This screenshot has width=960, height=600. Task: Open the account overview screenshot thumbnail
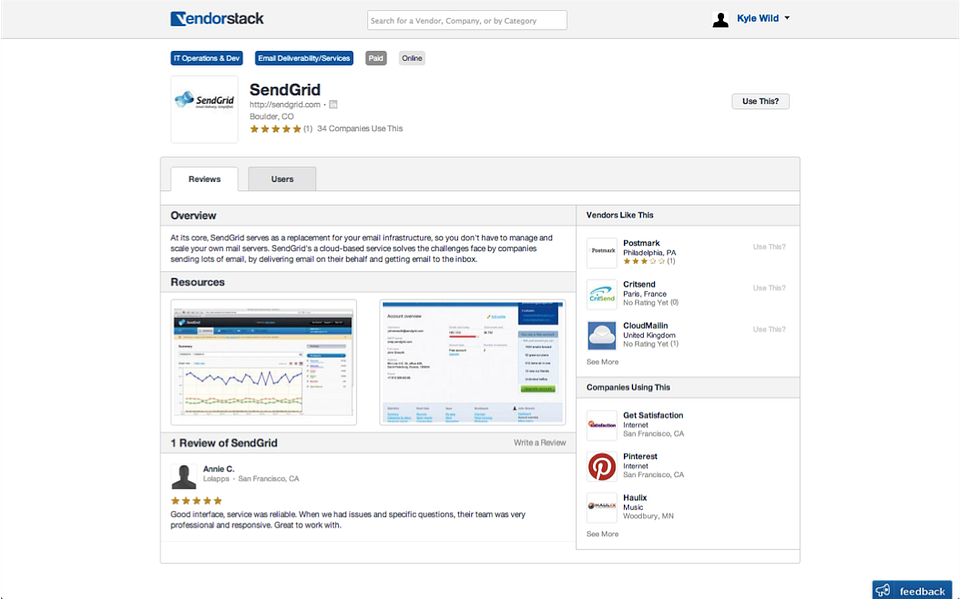click(x=472, y=362)
